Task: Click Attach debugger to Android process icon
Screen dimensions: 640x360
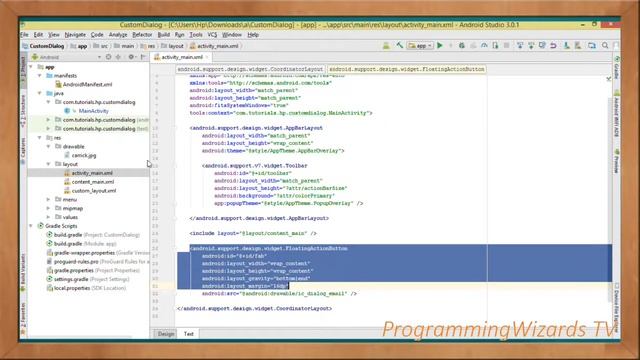Action: (x=495, y=46)
